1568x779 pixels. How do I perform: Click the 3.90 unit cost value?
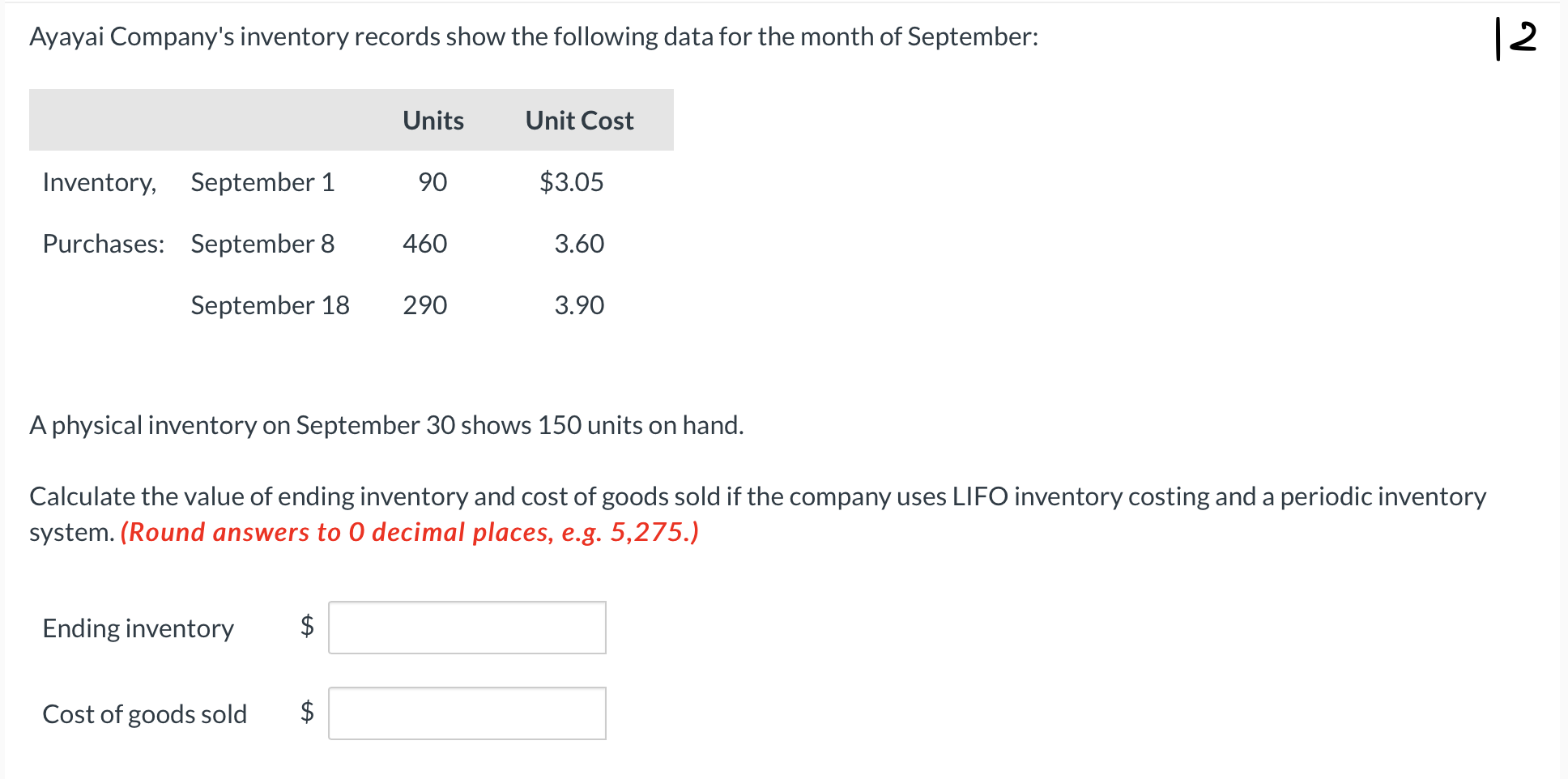579,305
